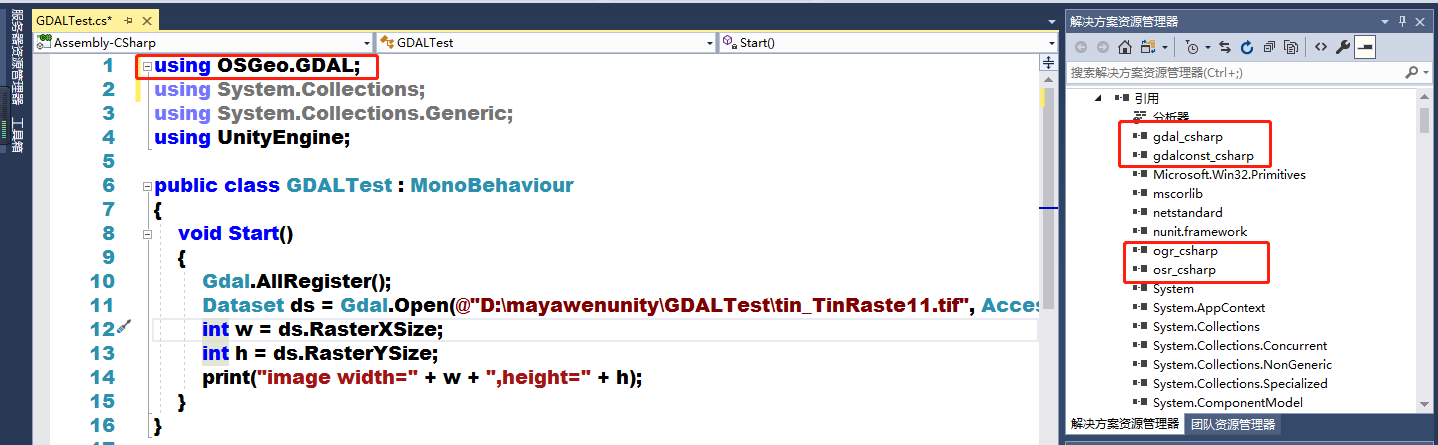This screenshot has height=445, width=1438.
Task: Switch to the 团队资源管理器 tab
Action: click(x=1232, y=424)
